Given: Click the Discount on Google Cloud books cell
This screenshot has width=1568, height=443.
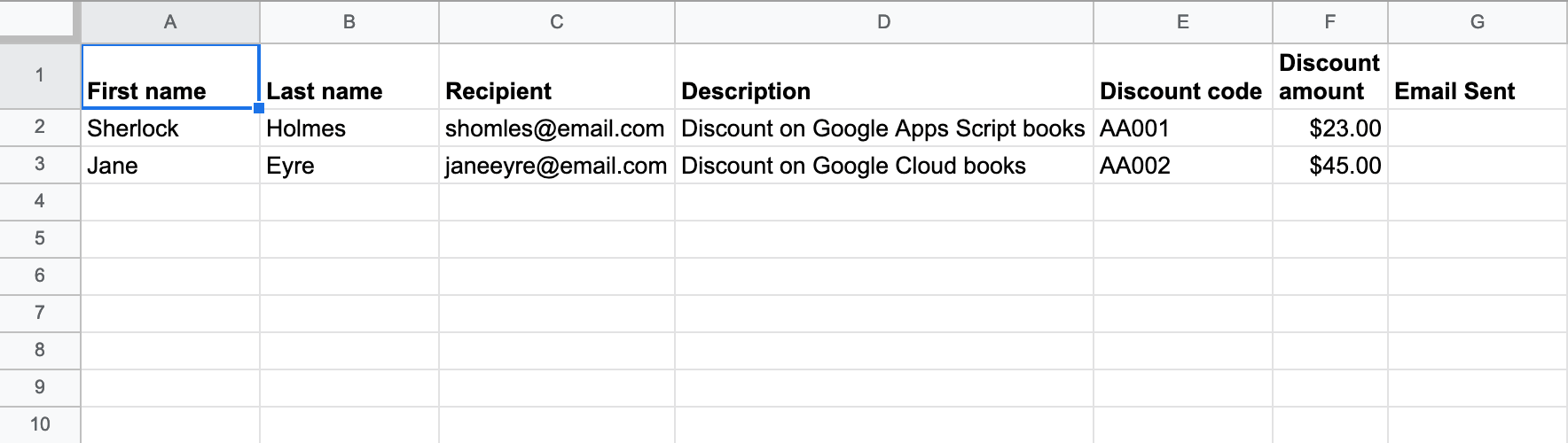Looking at the screenshot, I should click(x=884, y=166).
